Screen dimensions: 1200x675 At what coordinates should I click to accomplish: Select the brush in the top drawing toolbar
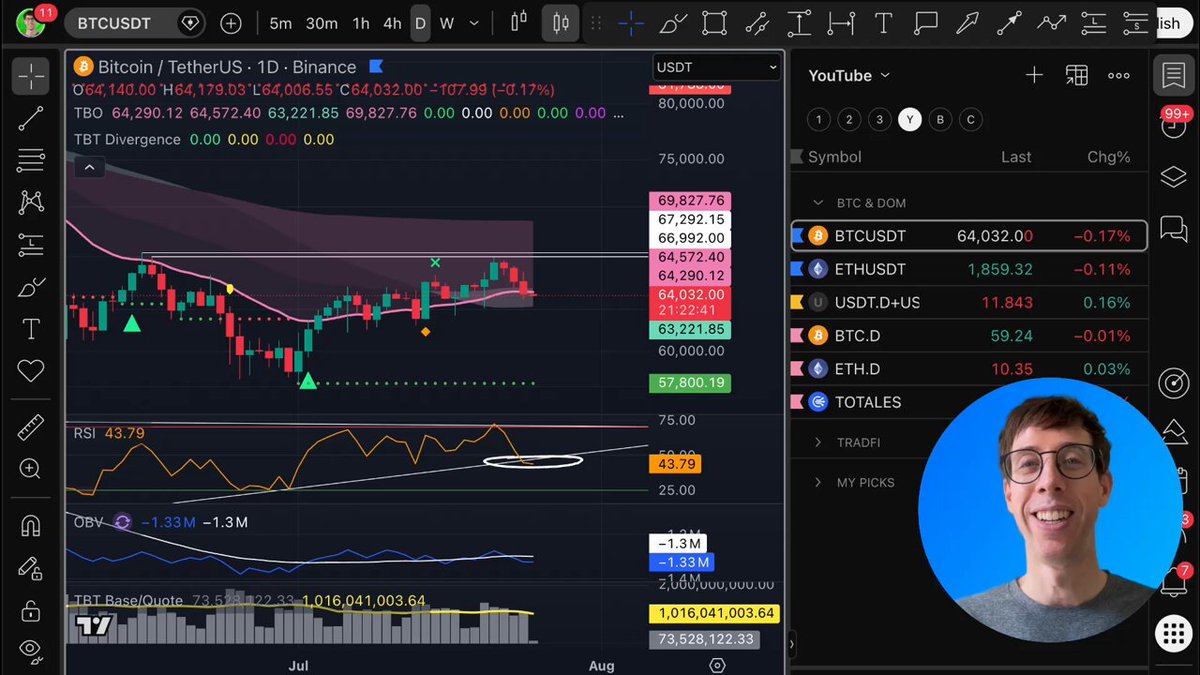coord(673,22)
